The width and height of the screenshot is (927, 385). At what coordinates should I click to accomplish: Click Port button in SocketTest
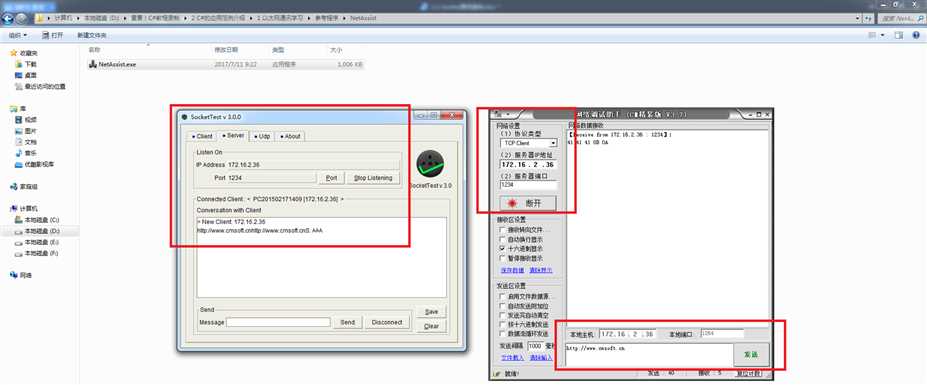tap(332, 178)
